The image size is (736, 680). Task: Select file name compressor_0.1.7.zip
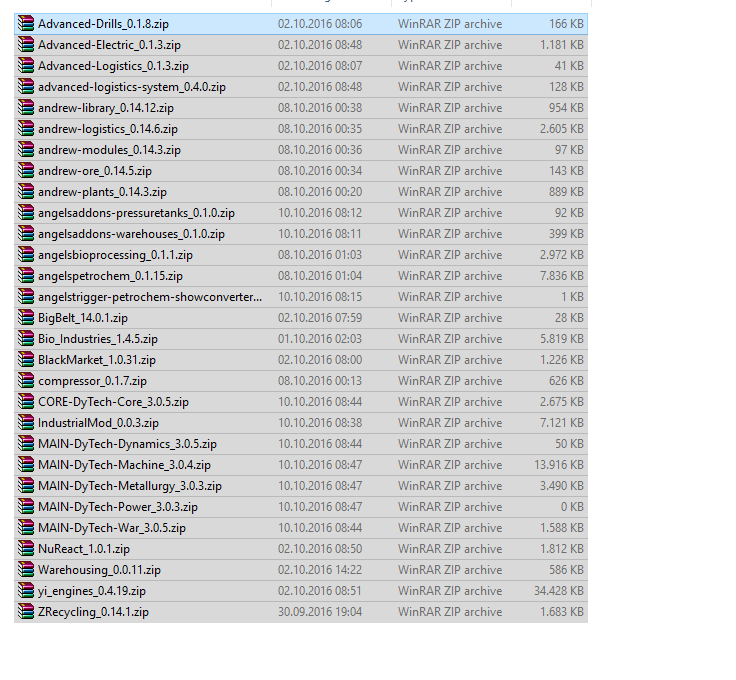click(92, 381)
